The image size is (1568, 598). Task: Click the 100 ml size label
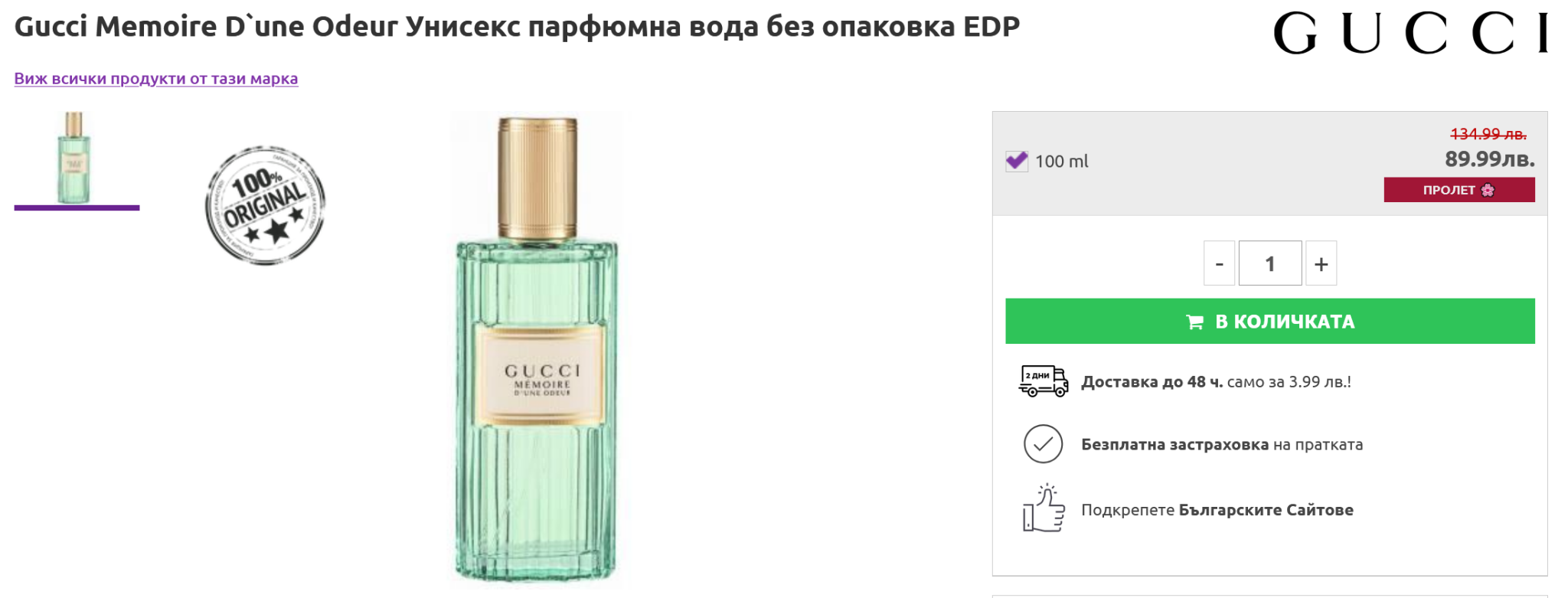(x=1061, y=162)
